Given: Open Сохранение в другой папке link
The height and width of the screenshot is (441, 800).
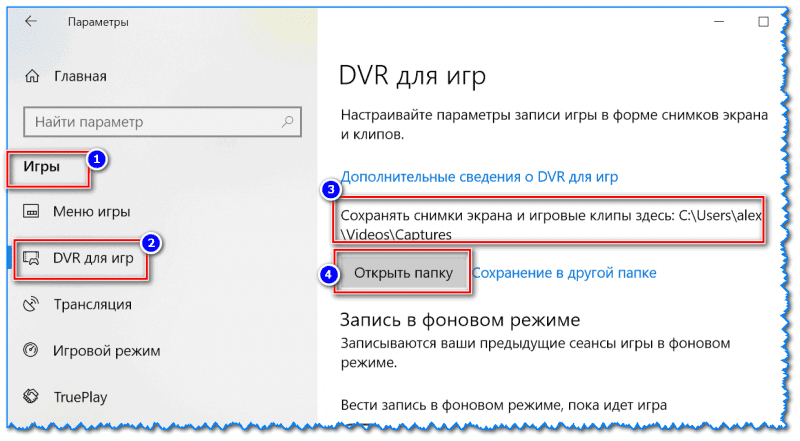Looking at the screenshot, I should (564, 273).
